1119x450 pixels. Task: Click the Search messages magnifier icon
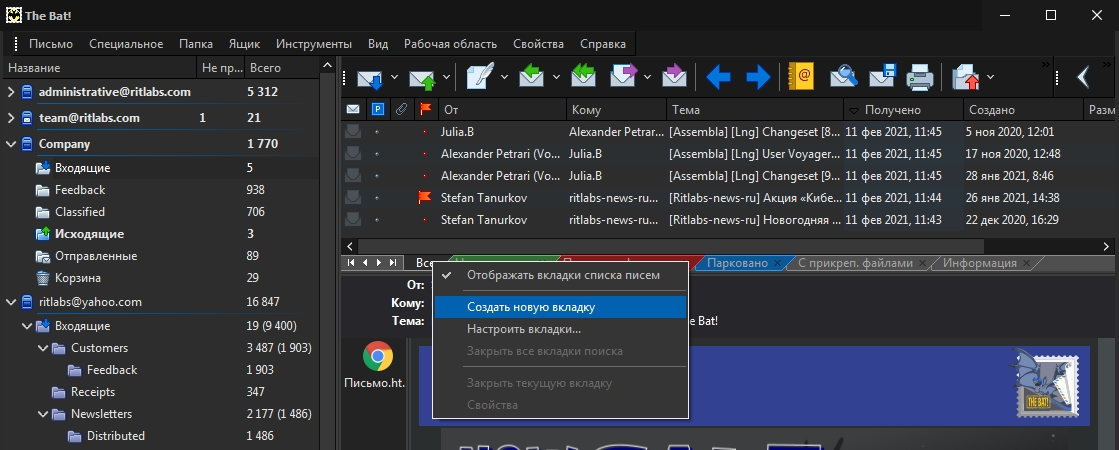(844, 76)
